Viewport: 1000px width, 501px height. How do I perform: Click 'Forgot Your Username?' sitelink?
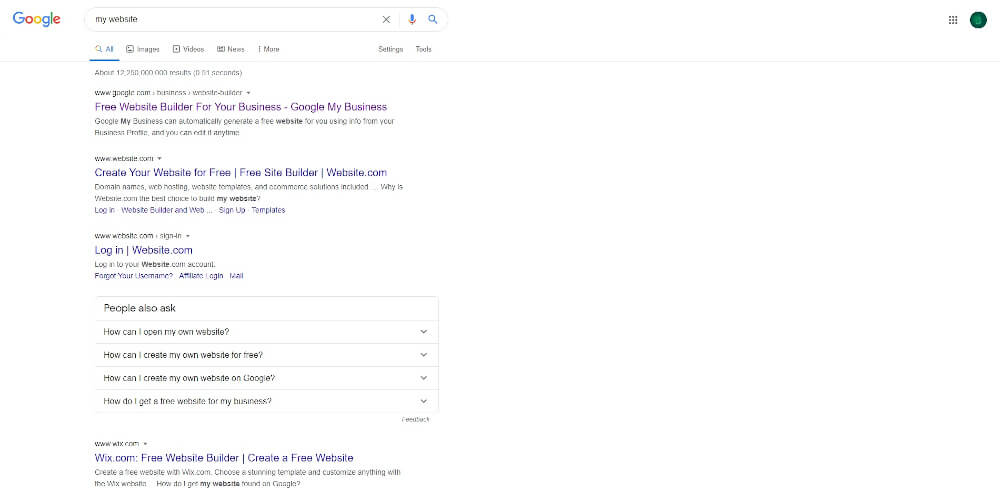pyautogui.click(x=133, y=276)
